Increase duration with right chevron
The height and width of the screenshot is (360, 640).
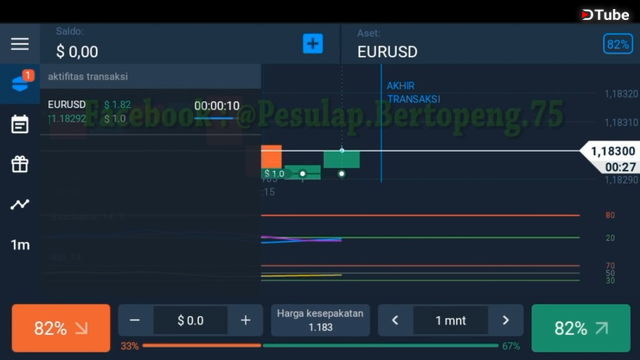[505, 320]
